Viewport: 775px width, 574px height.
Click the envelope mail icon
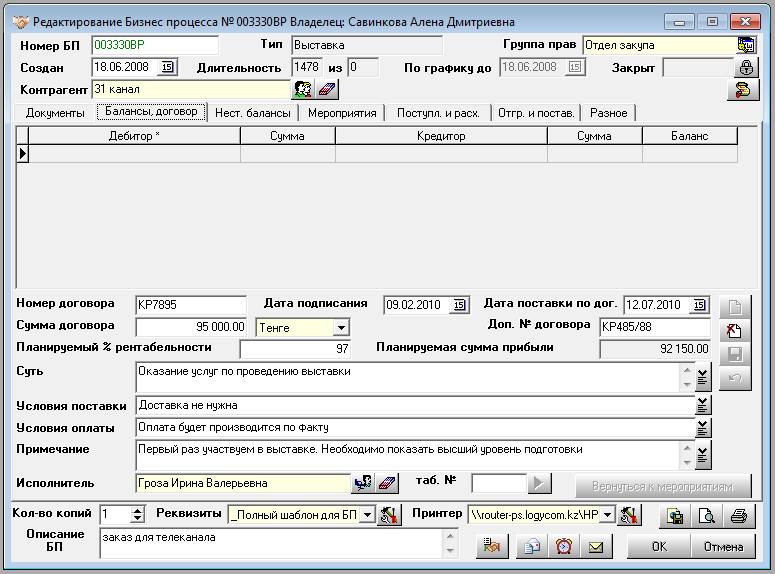click(596, 546)
